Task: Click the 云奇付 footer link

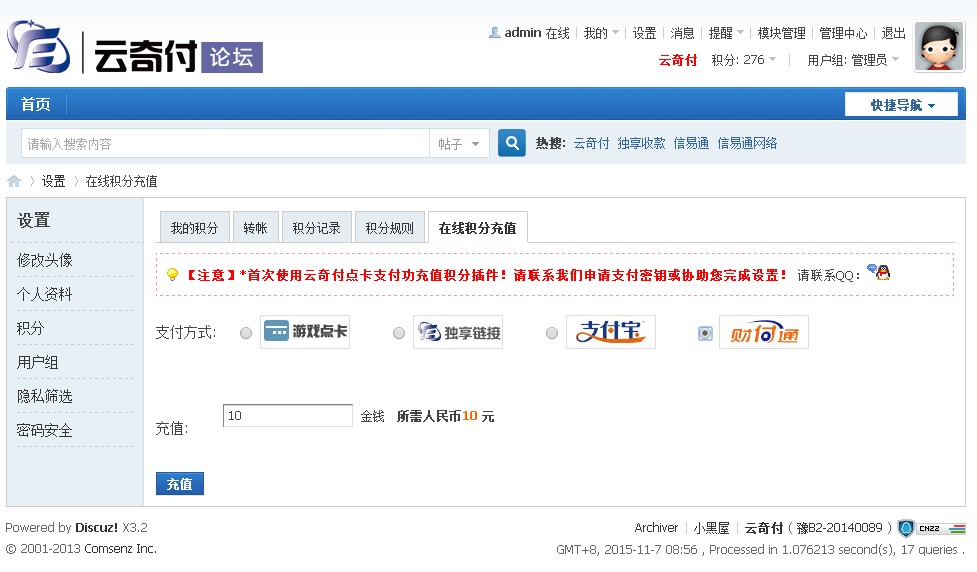Action: 763,528
